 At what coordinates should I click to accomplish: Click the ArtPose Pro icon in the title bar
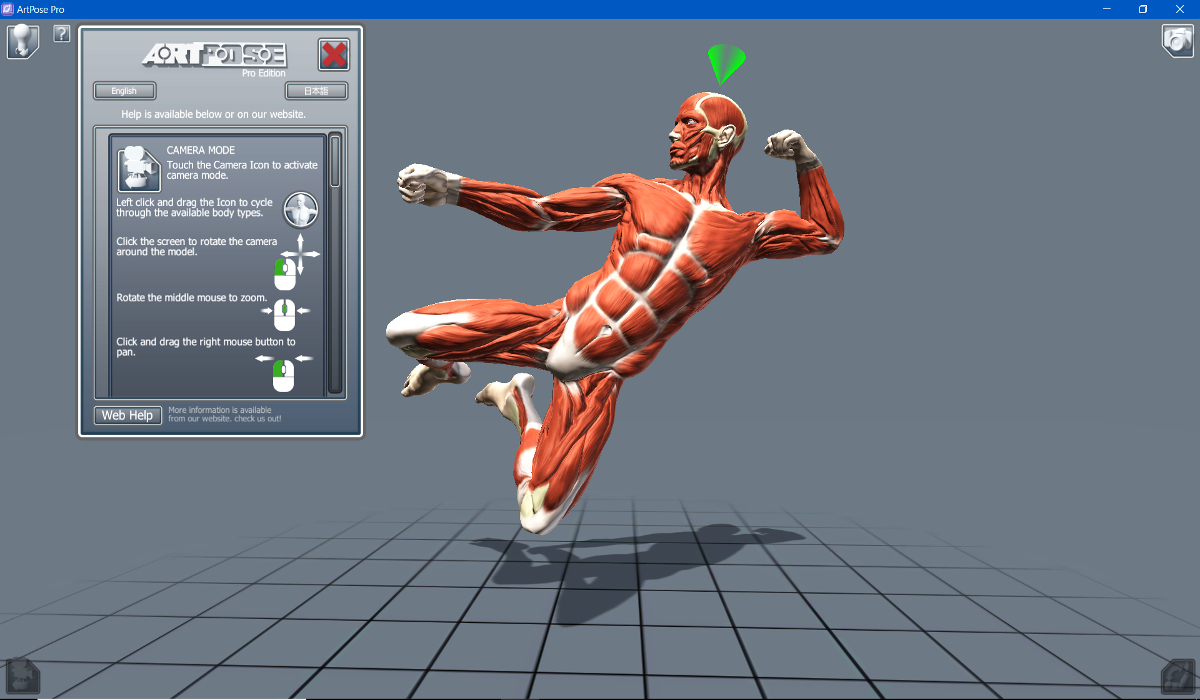(x=10, y=9)
